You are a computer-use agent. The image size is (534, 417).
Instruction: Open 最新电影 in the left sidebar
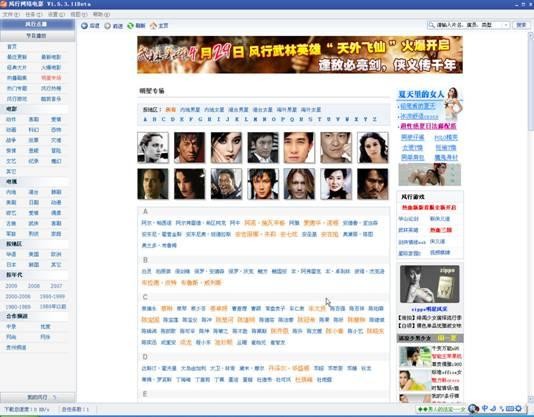(x=51, y=57)
